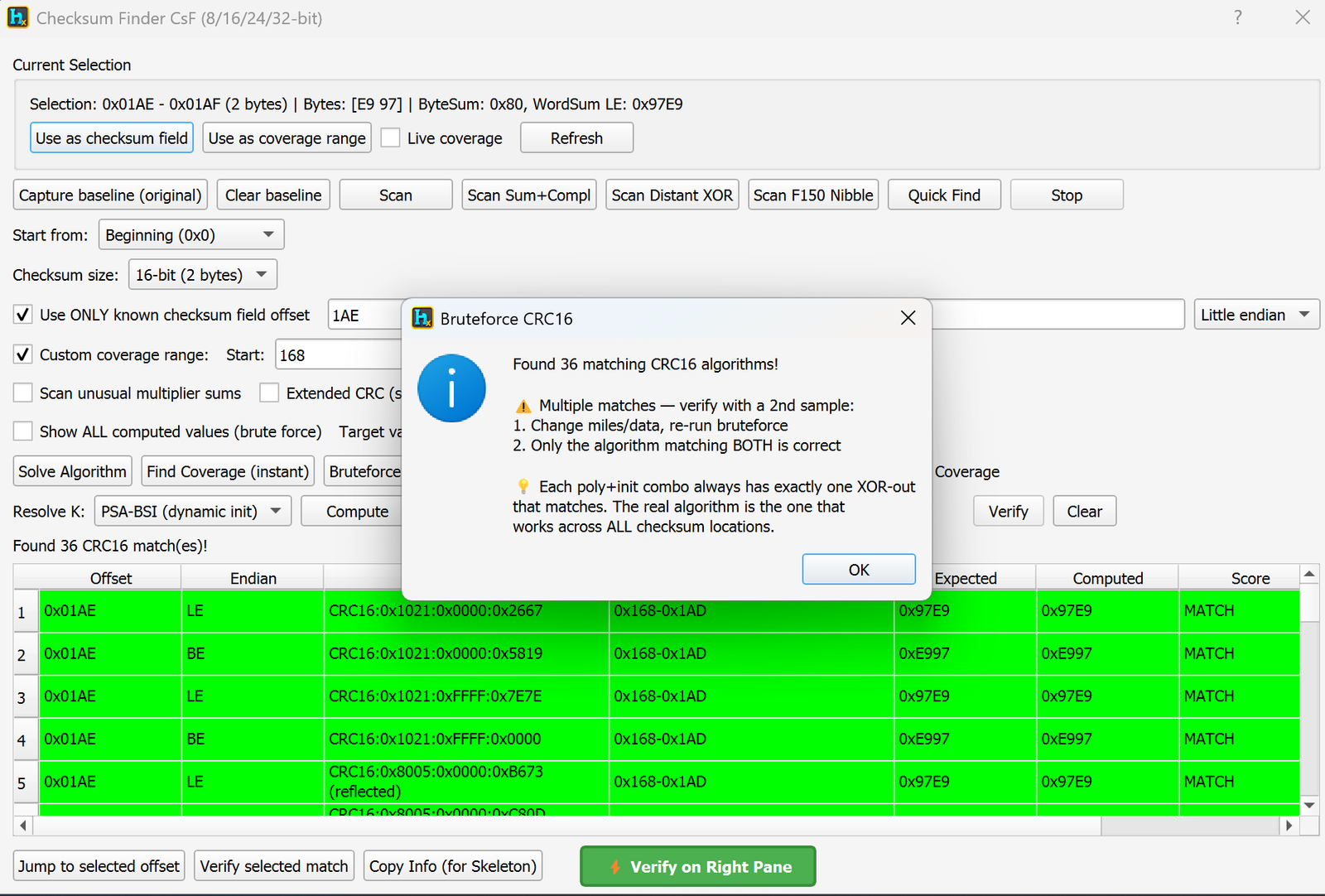Click the Bruteforce CRC16 dialog app icon
1325x896 pixels.
422,318
